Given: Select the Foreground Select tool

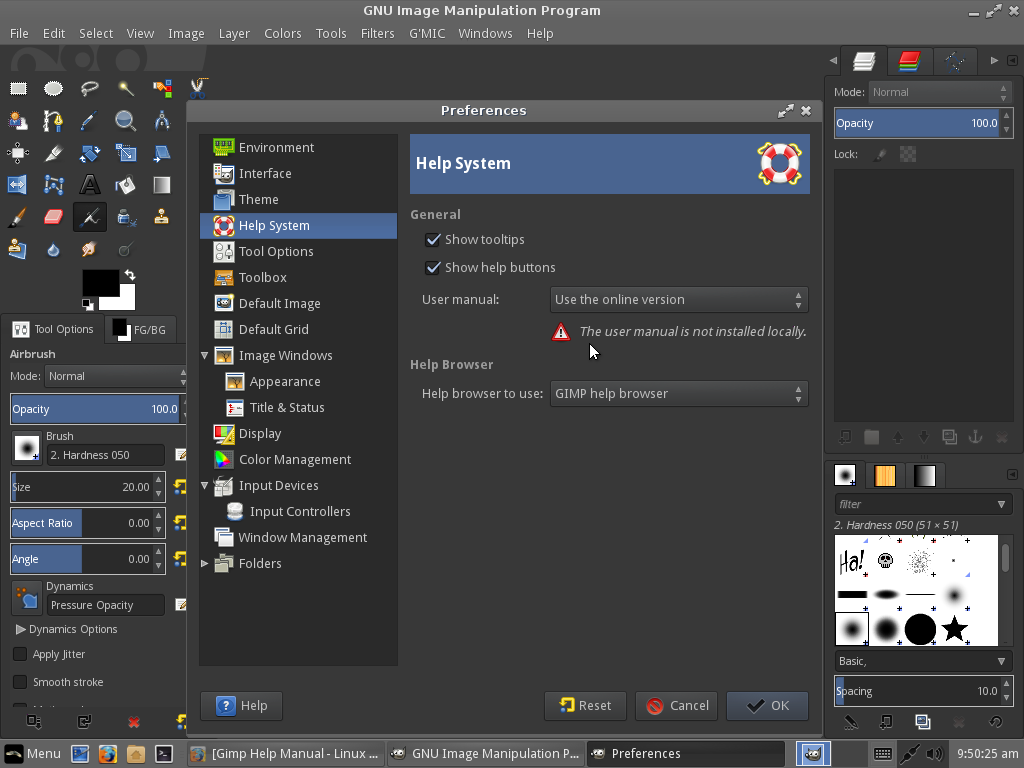Looking at the screenshot, I should [x=18, y=120].
